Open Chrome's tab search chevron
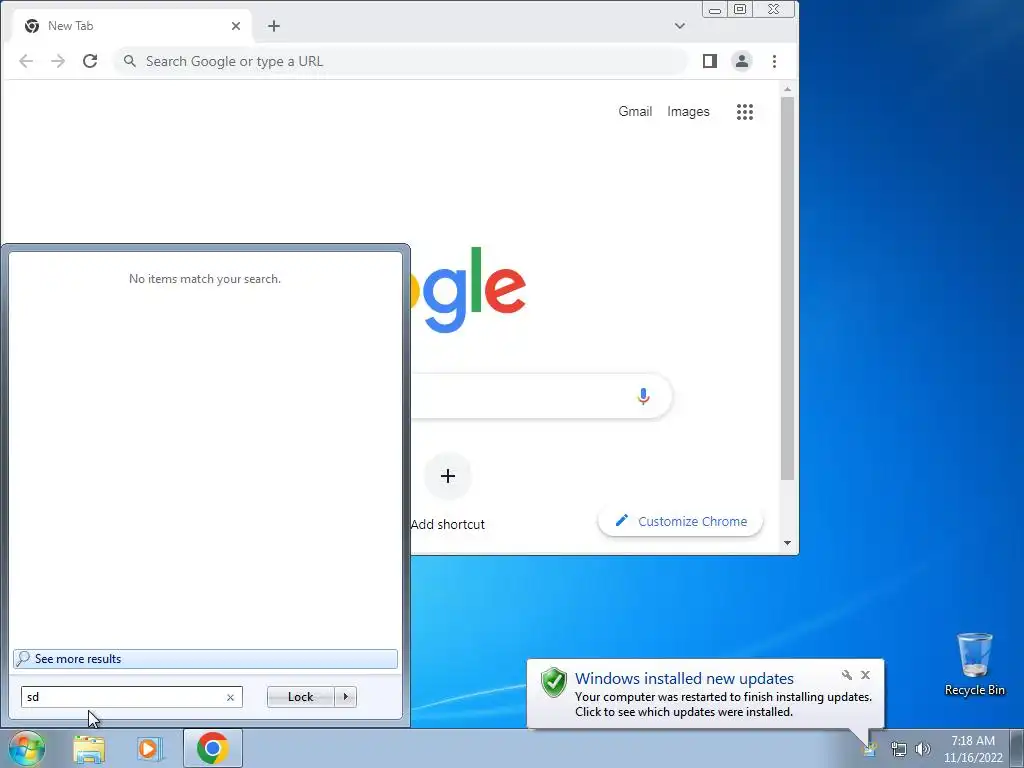This screenshot has width=1024, height=768. [x=680, y=26]
